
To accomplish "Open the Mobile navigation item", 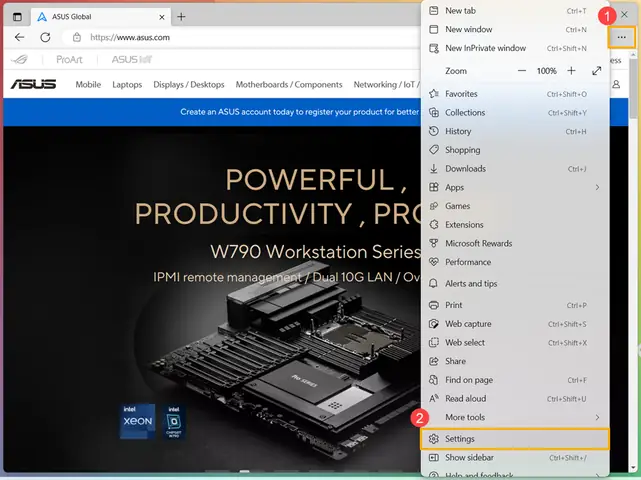I will point(88,85).
